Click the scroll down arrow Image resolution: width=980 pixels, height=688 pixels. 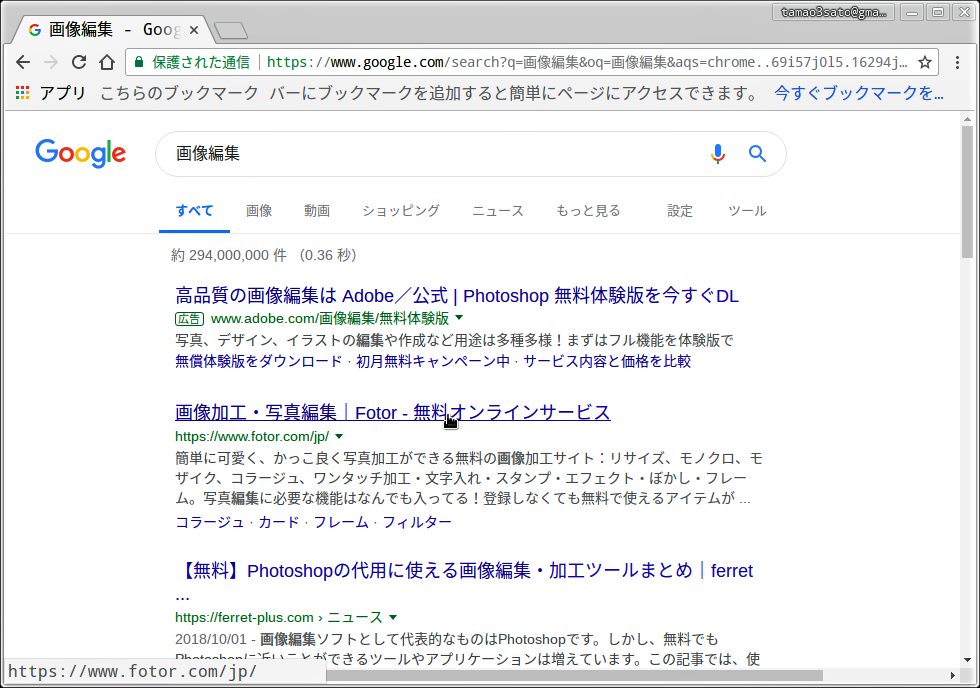[x=967, y=660]
